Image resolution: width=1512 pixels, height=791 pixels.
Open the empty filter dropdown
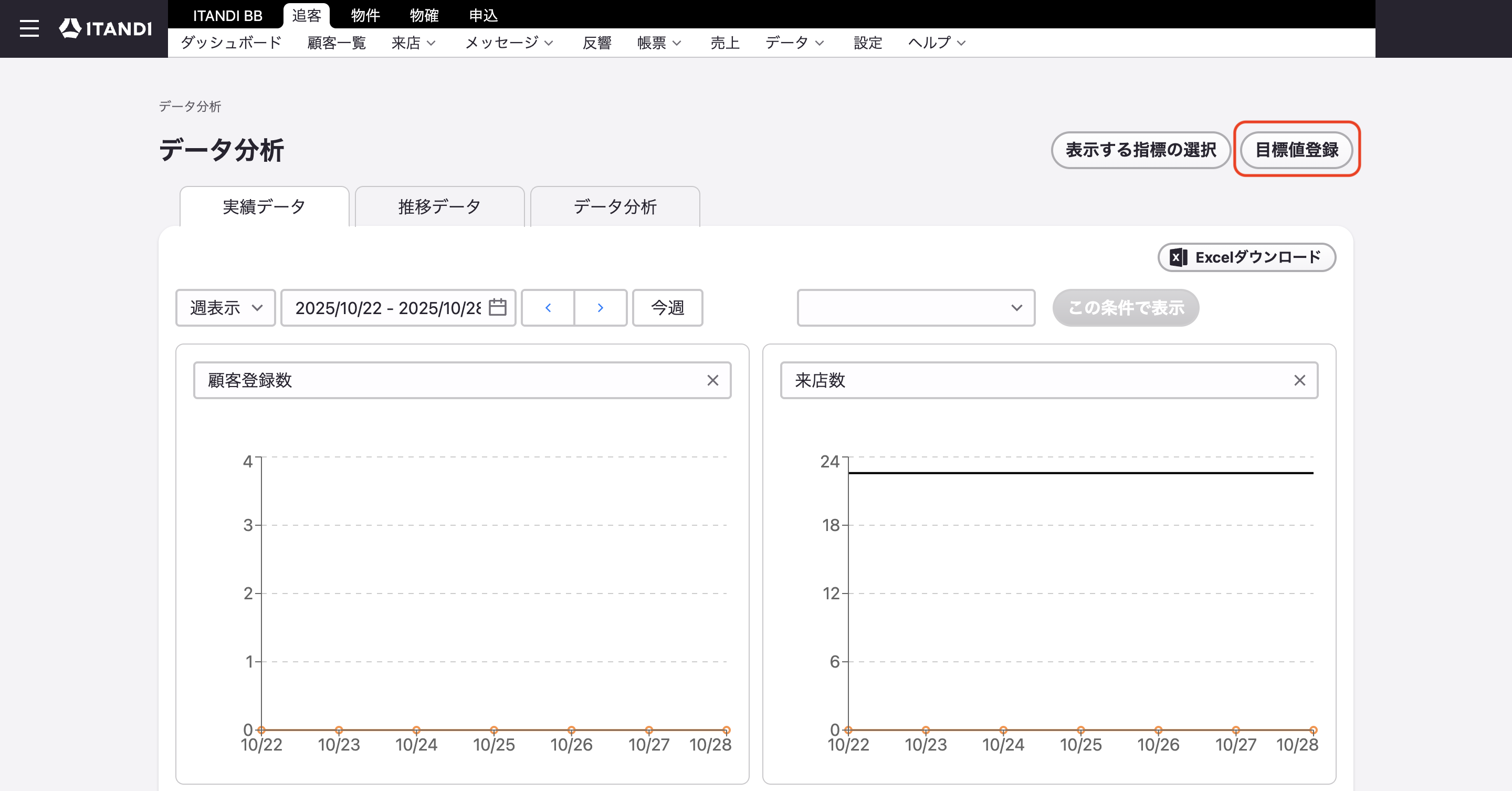tap(916, 308)
